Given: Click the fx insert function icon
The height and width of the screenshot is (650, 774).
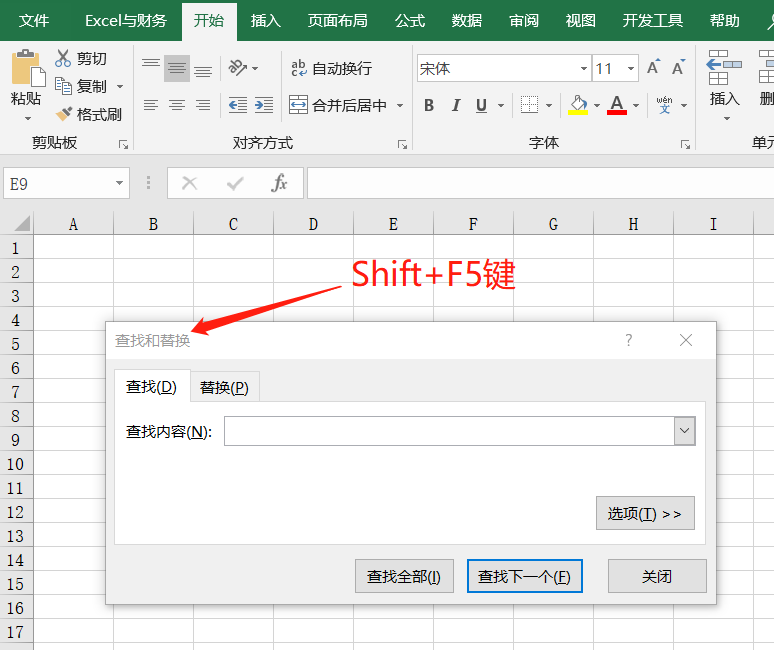Looking at the screenshot, I should (279, 183).
